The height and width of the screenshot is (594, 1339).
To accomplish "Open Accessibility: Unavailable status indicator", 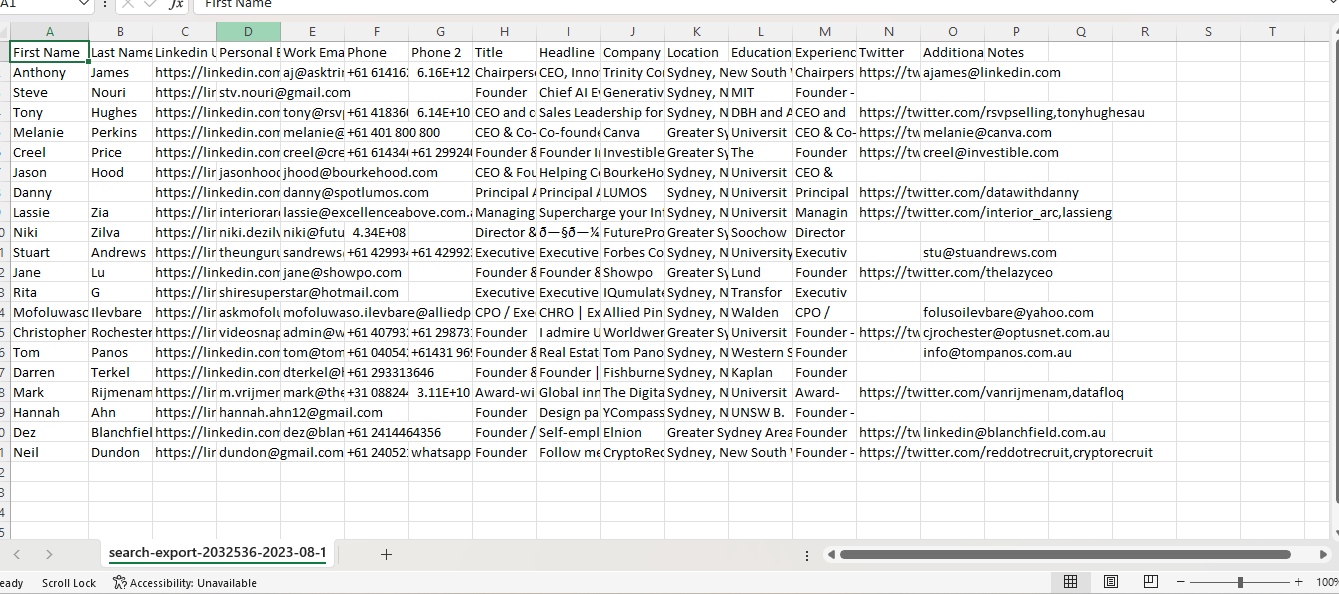I will (185, 583).
